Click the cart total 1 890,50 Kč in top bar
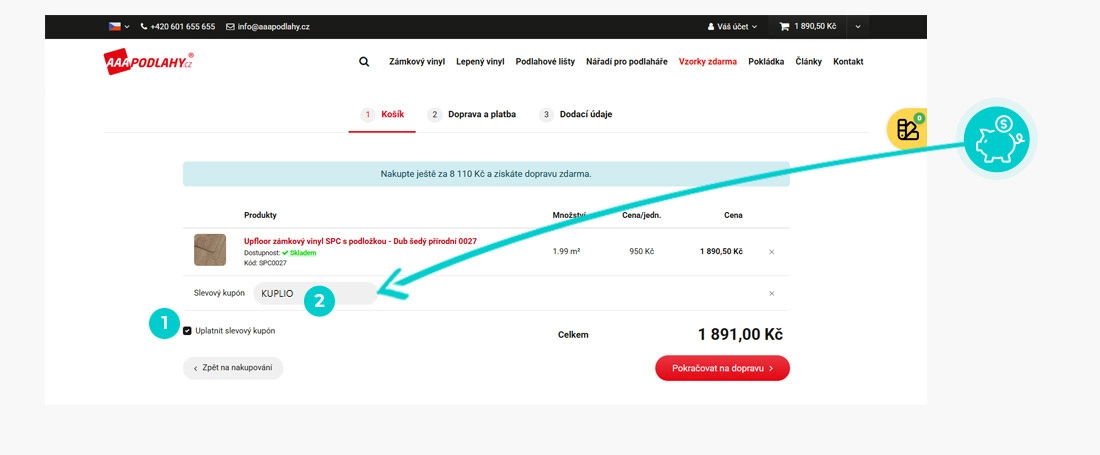 pyautogui.click(x=815, y=27)
